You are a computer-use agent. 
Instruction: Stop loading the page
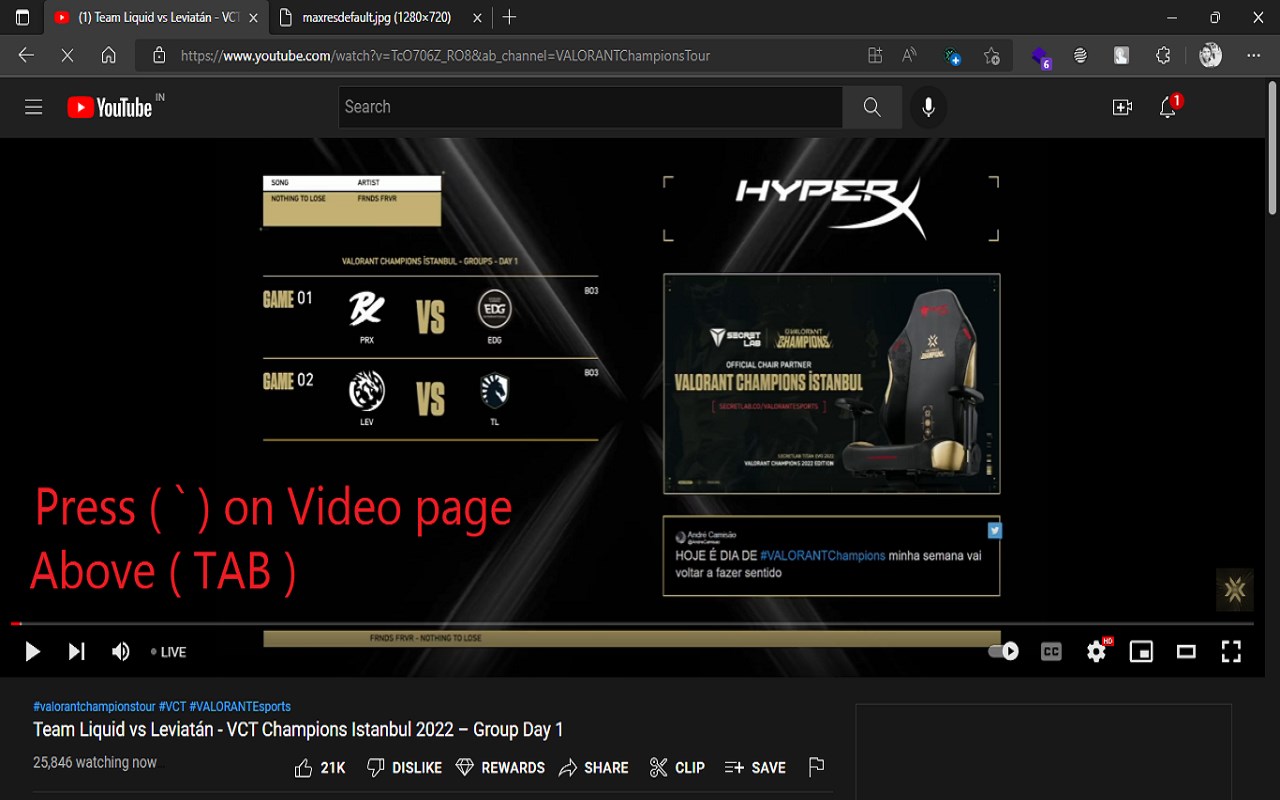pyautogui.click(x=67, y=56)
